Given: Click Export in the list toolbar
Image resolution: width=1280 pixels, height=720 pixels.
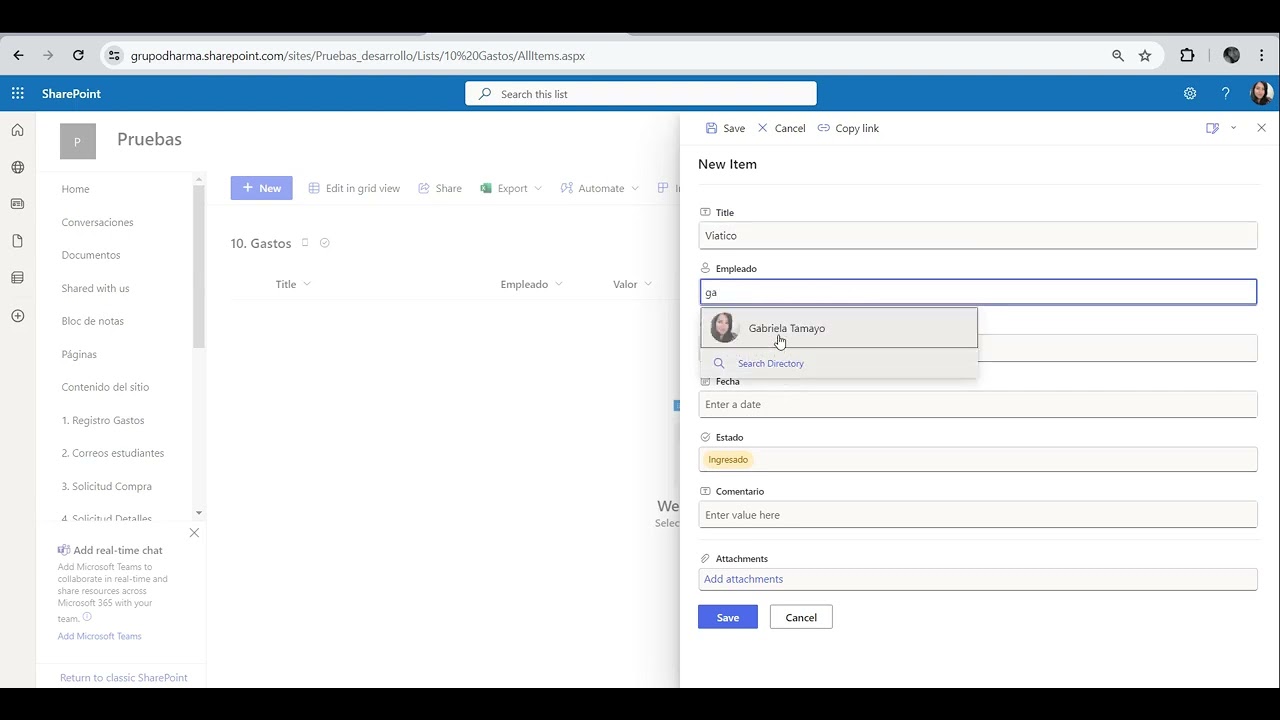Looking at the screenshot, I should pyautogui.click(x=503, y=188).
